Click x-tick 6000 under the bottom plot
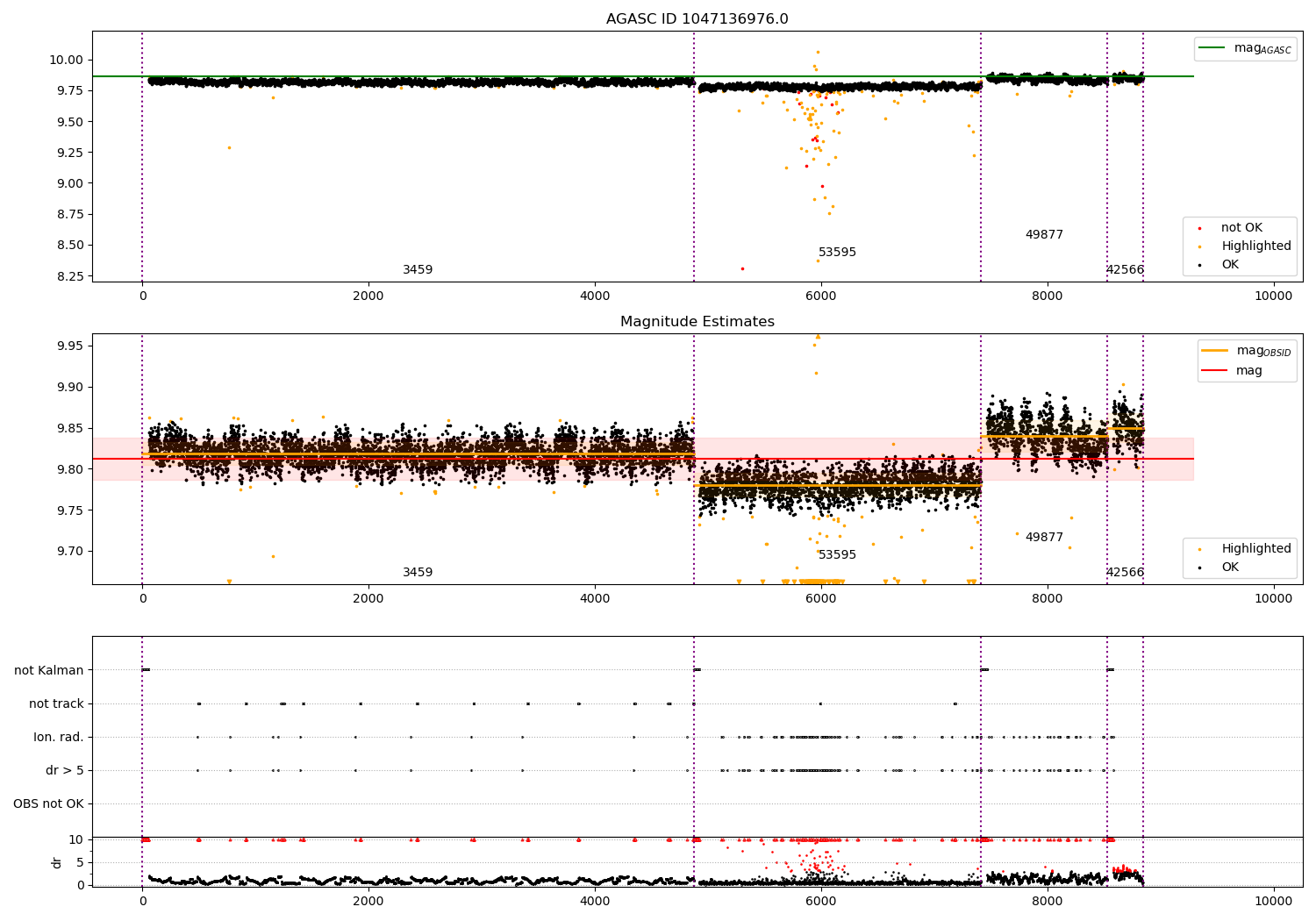This screenshot has height=921, width=1316. (821, 901)
